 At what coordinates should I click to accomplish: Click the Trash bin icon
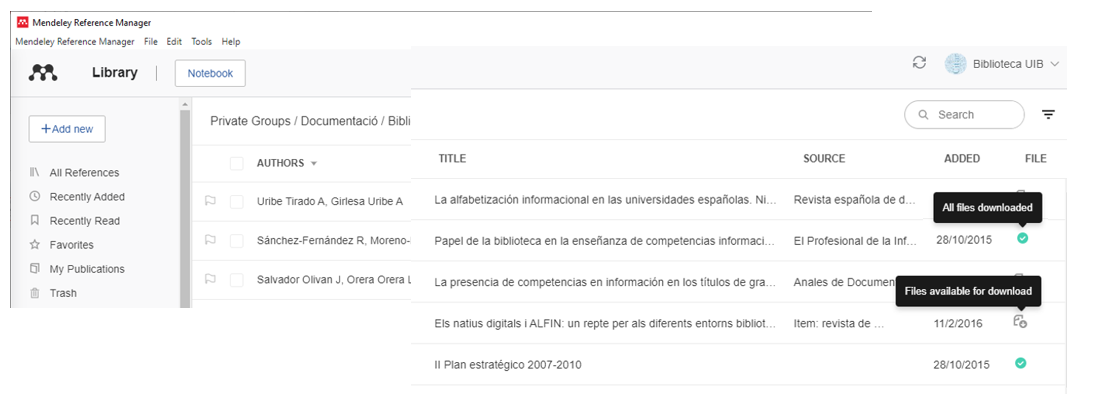click(34, 293)
